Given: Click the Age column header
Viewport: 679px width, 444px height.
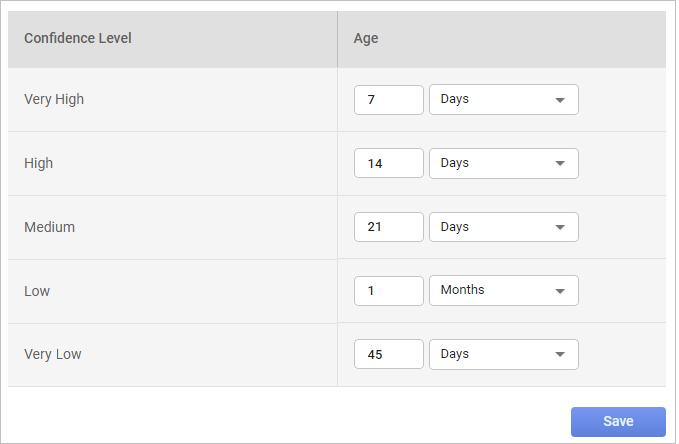Looking at the screenshot, I should tap(366, 39).
